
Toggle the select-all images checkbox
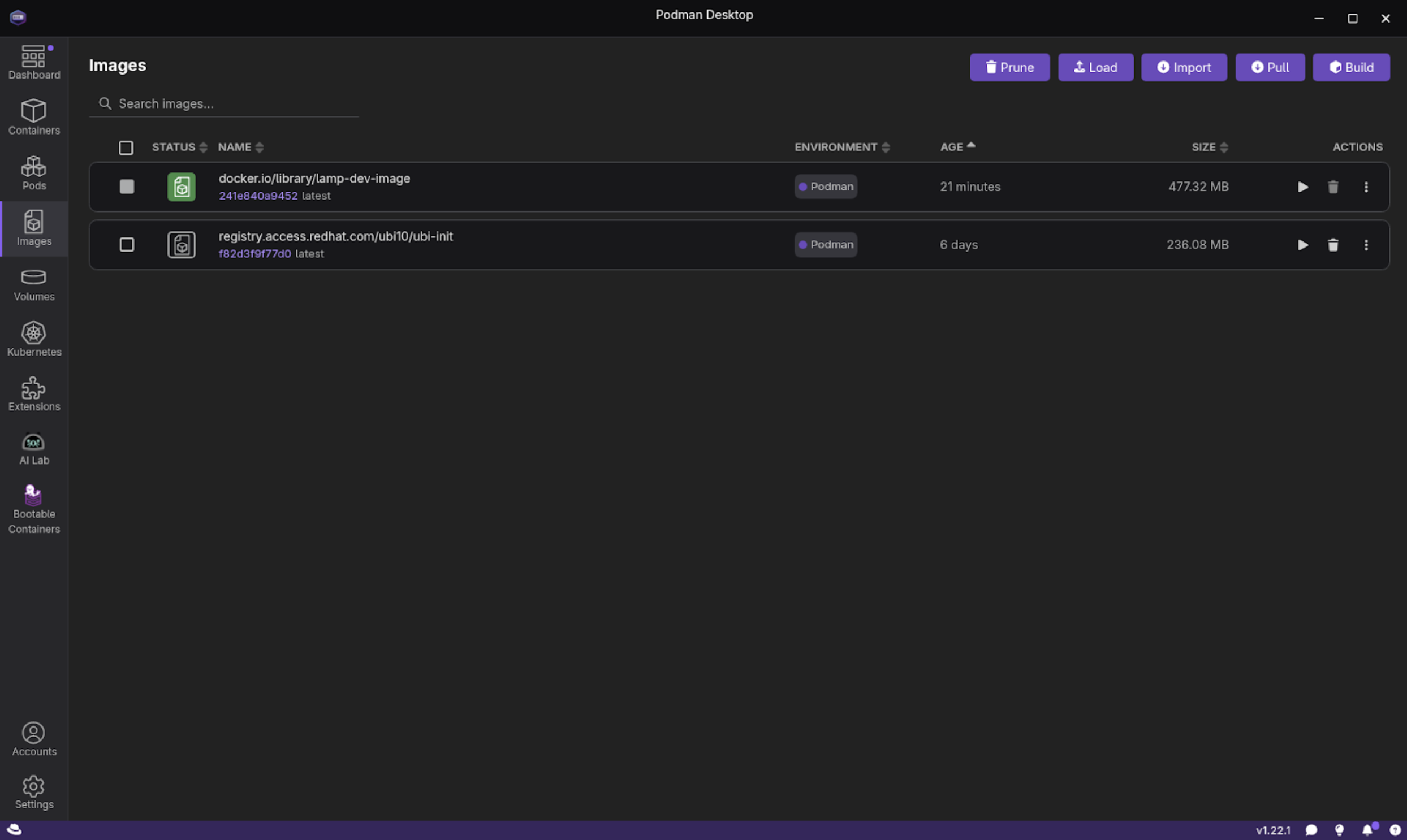point(126,148)
